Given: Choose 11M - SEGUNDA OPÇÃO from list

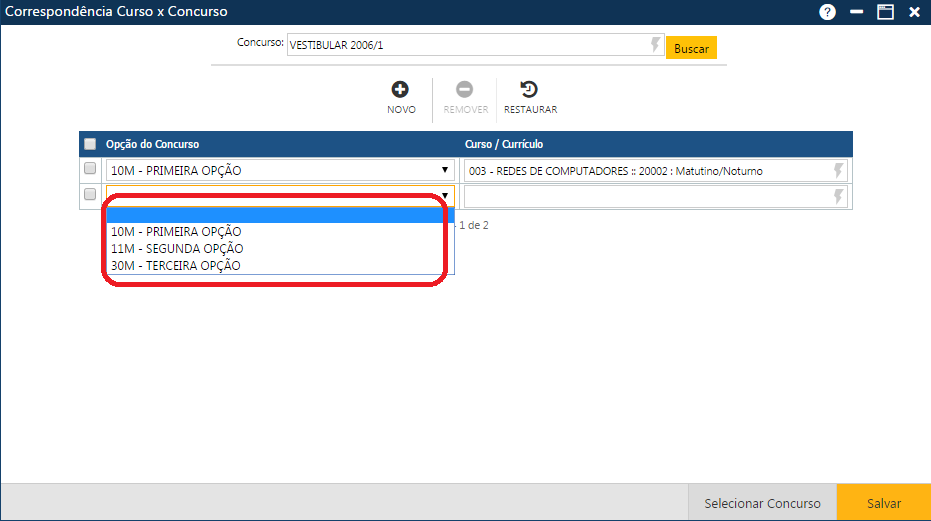Looking at the screenshot, I should tap(177, 248).
